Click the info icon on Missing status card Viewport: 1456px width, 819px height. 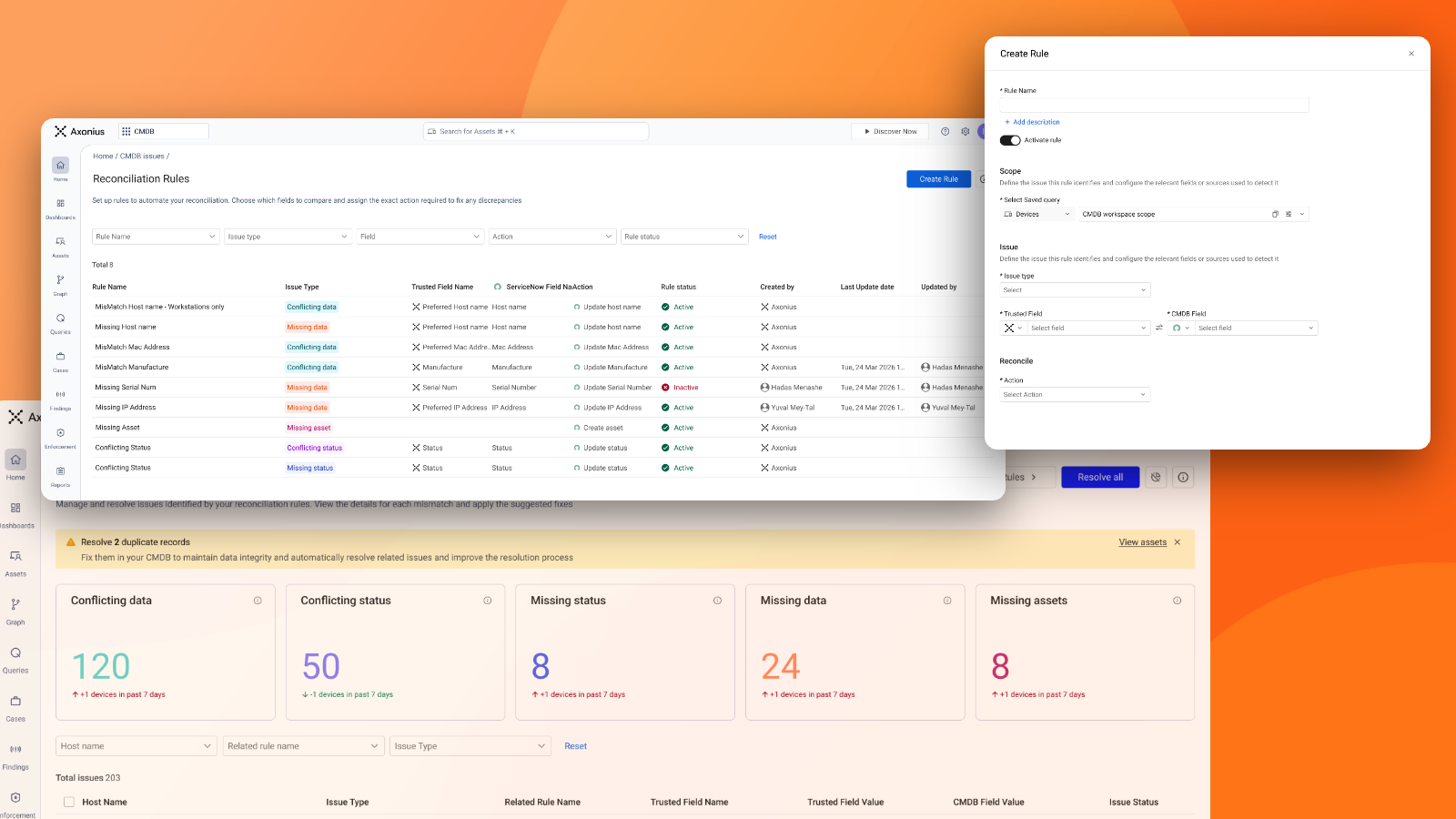718,601
